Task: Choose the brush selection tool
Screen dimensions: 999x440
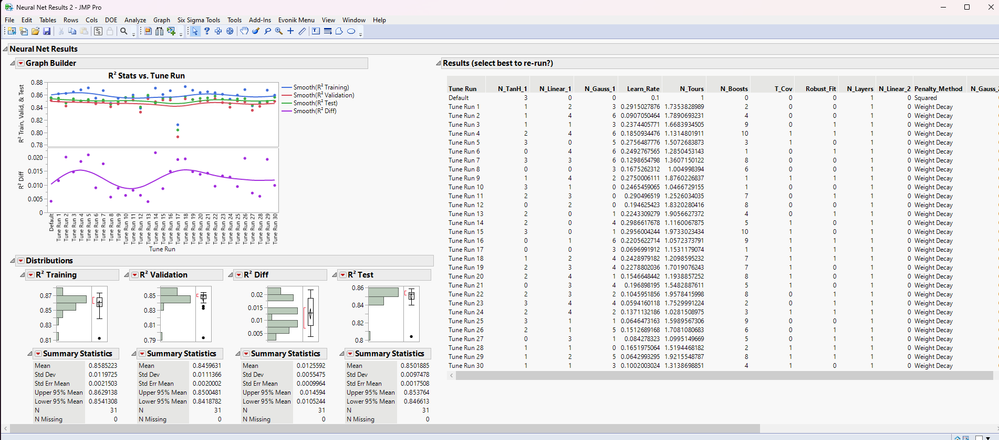Action: pos(255,32)
